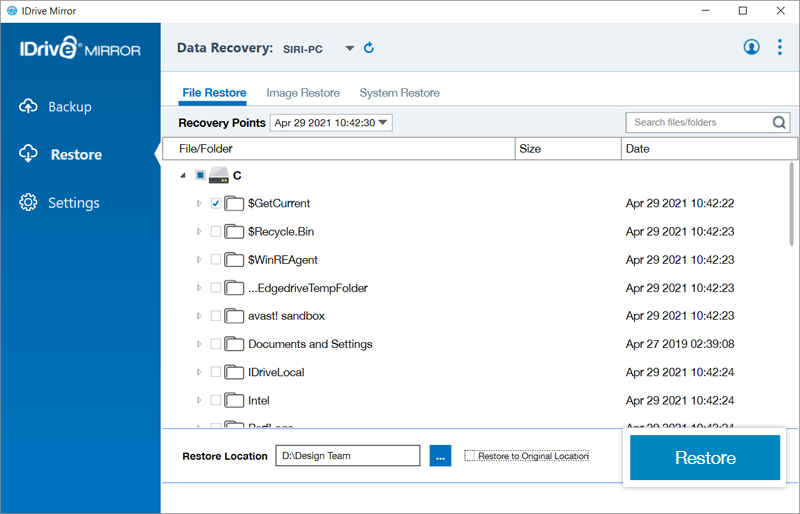
Task: Go to Backup in the sidebar
Action: coord(56,107)
